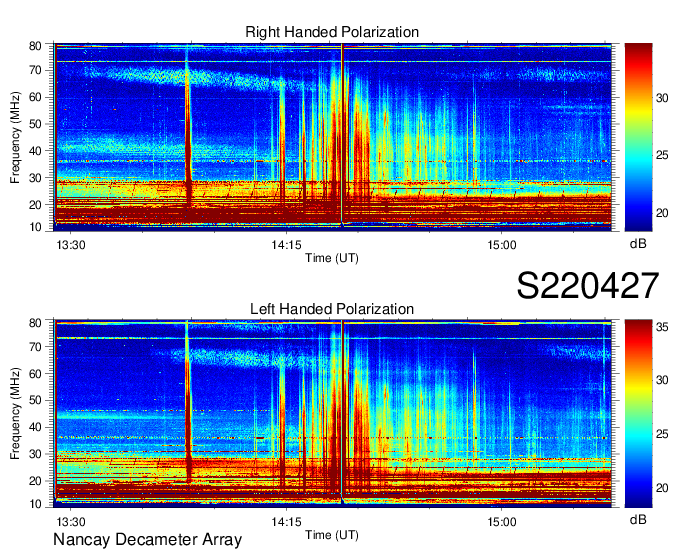Click the 40 frequency tick on bottom plot
This screenshot has width=680, height=552.
point(35,427)
